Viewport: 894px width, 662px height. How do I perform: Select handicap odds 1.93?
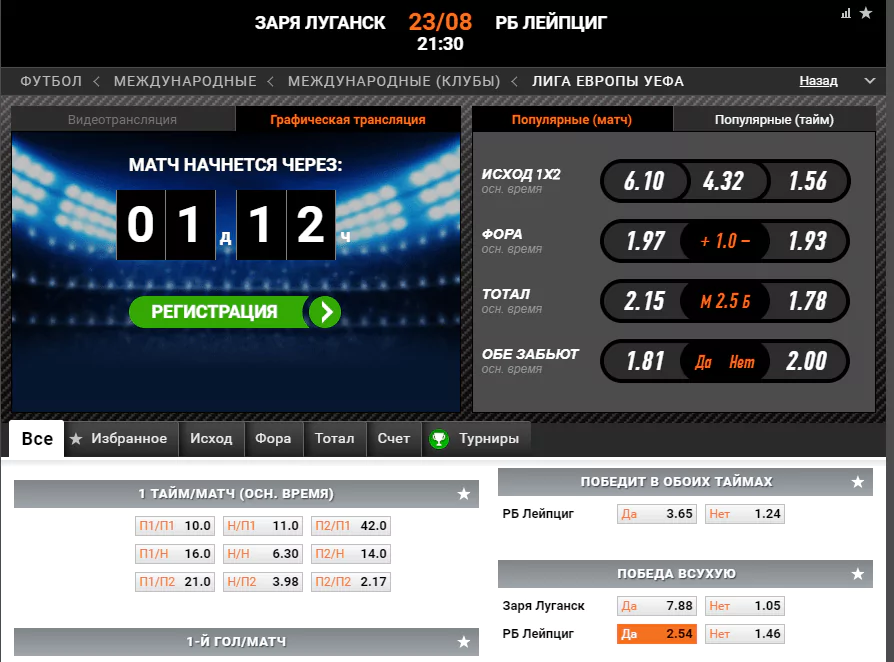(807, 241)
